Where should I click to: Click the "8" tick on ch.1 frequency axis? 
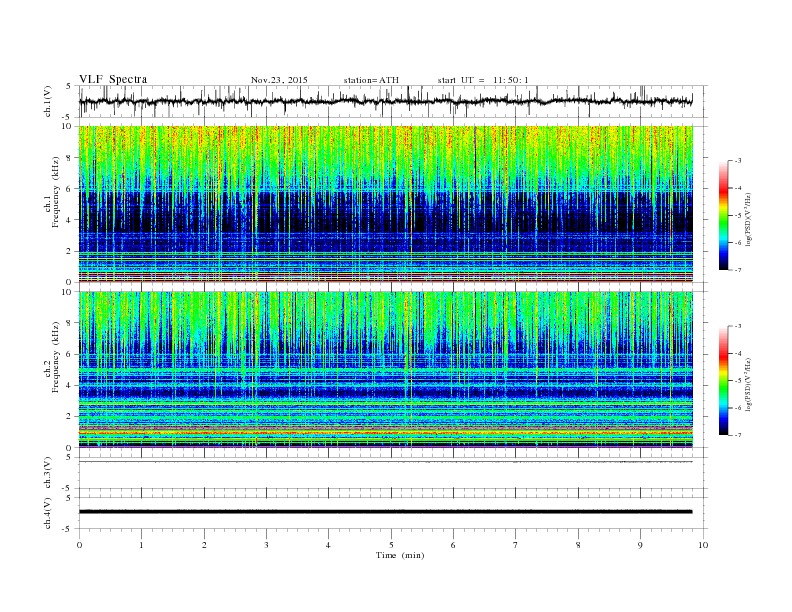[69, 158]
